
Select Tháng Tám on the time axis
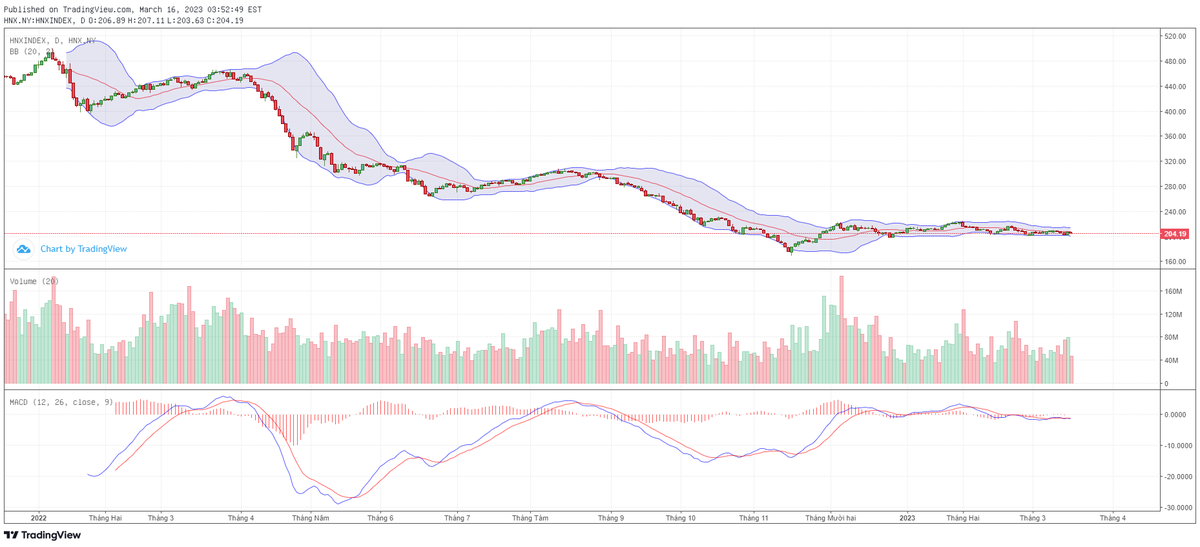(x=529, y=518)
